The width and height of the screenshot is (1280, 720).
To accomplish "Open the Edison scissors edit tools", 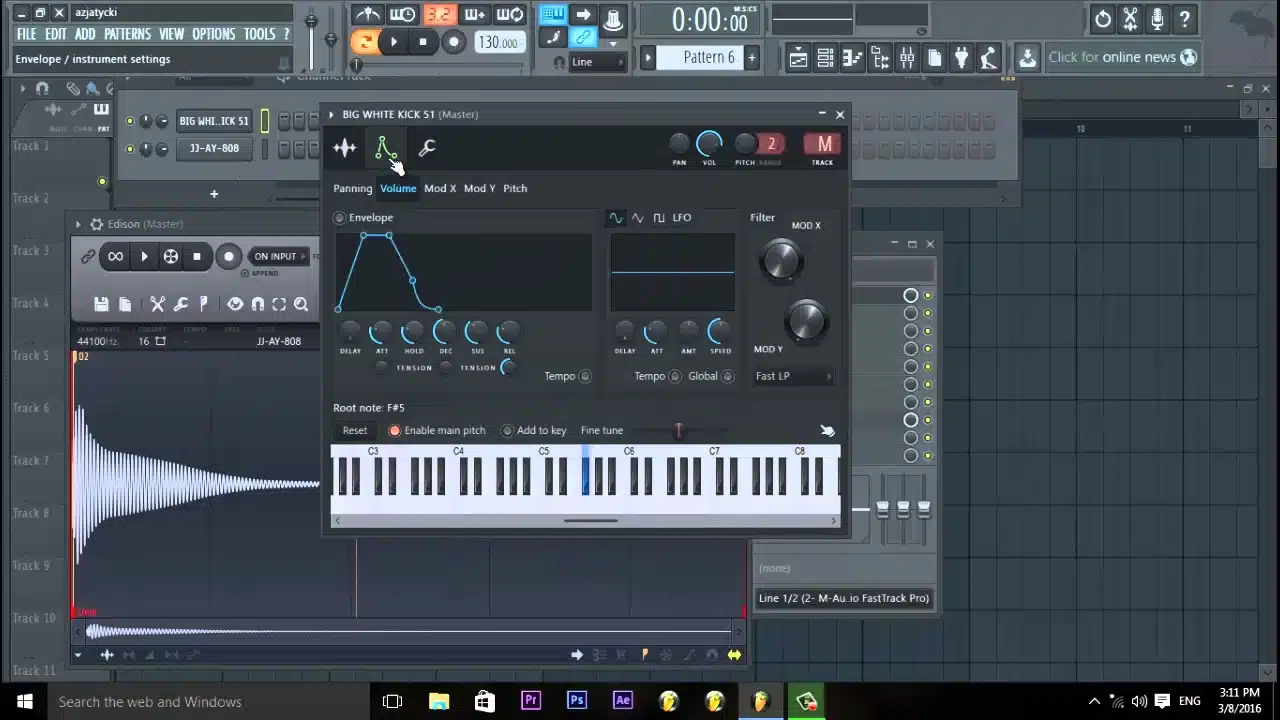I will pos(157,304).
